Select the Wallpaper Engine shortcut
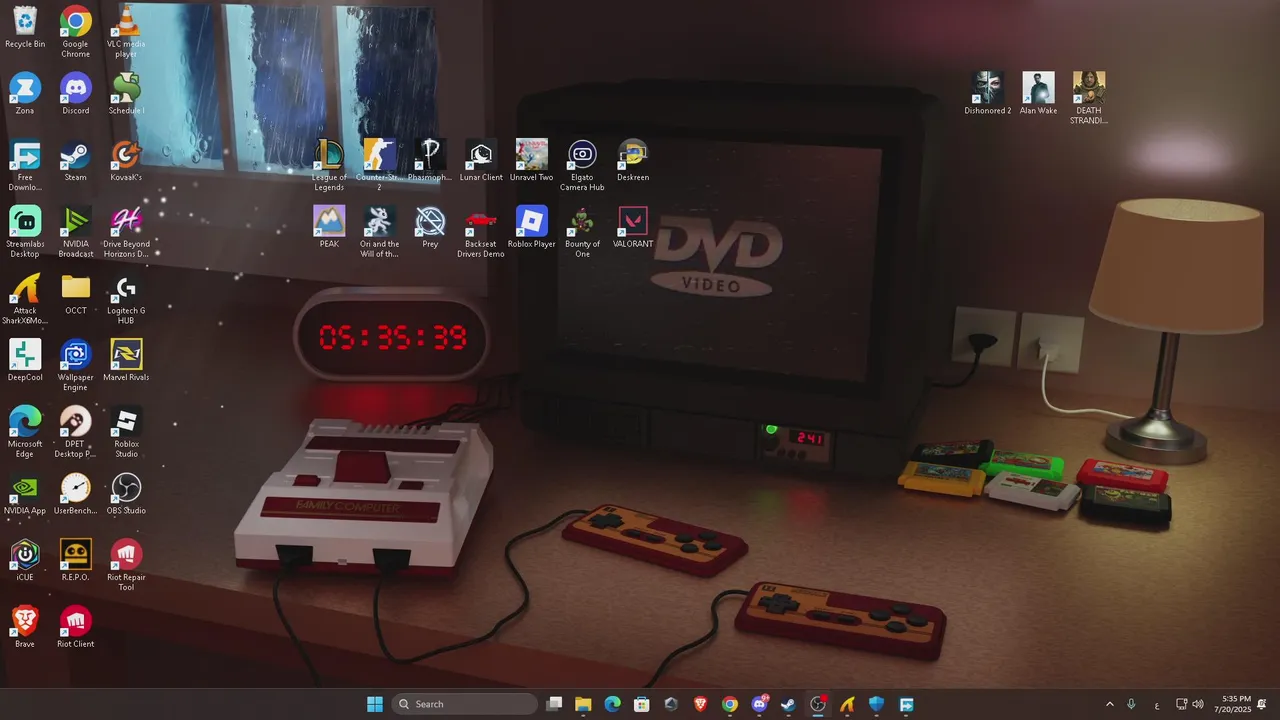Screen dimensions: 1280x720 (75, 366)
